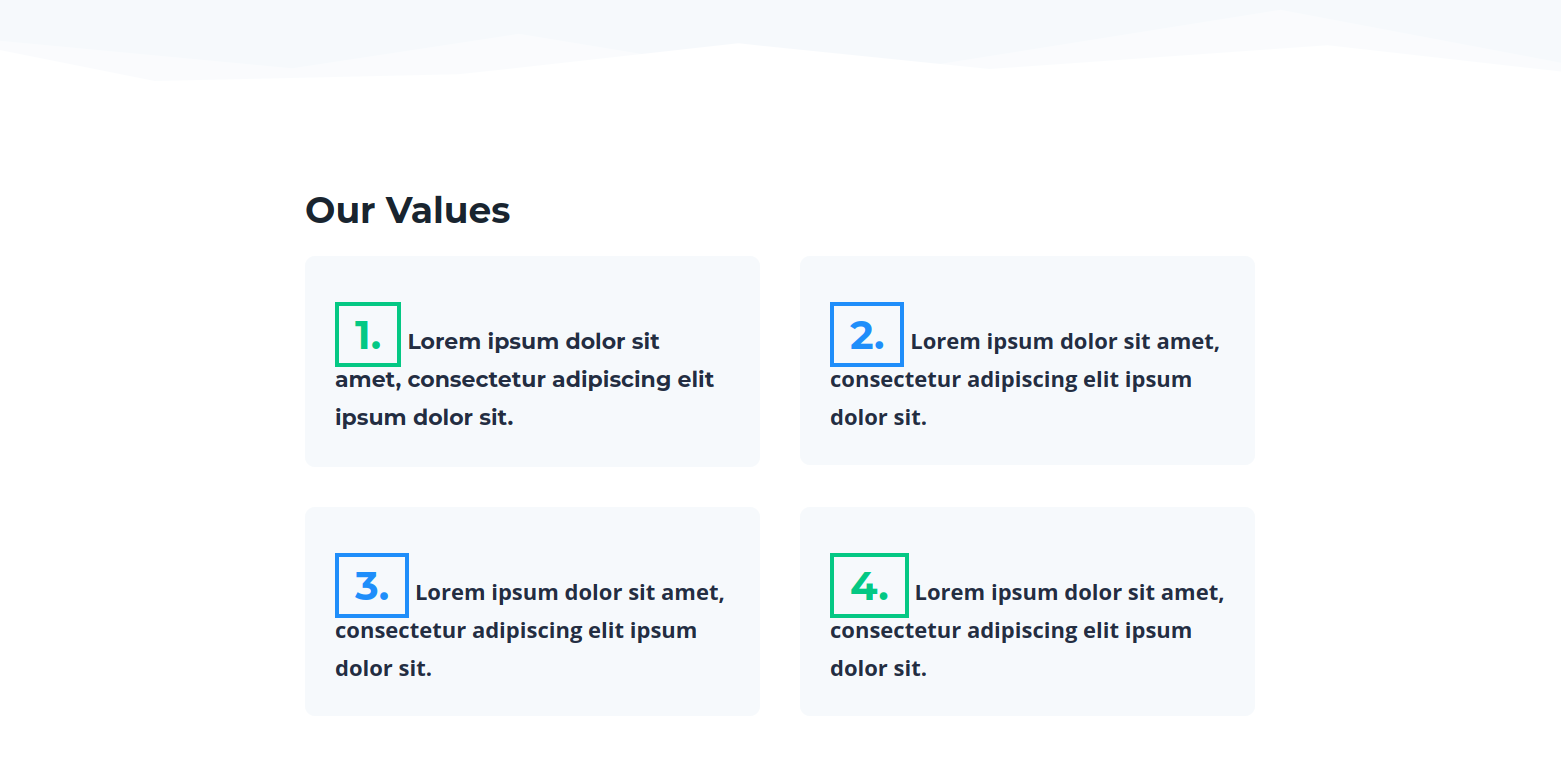Click "consectetur adipiscing elit ipsum" line in card 2
This screenshot has height=777, width=1561.
1011,380
